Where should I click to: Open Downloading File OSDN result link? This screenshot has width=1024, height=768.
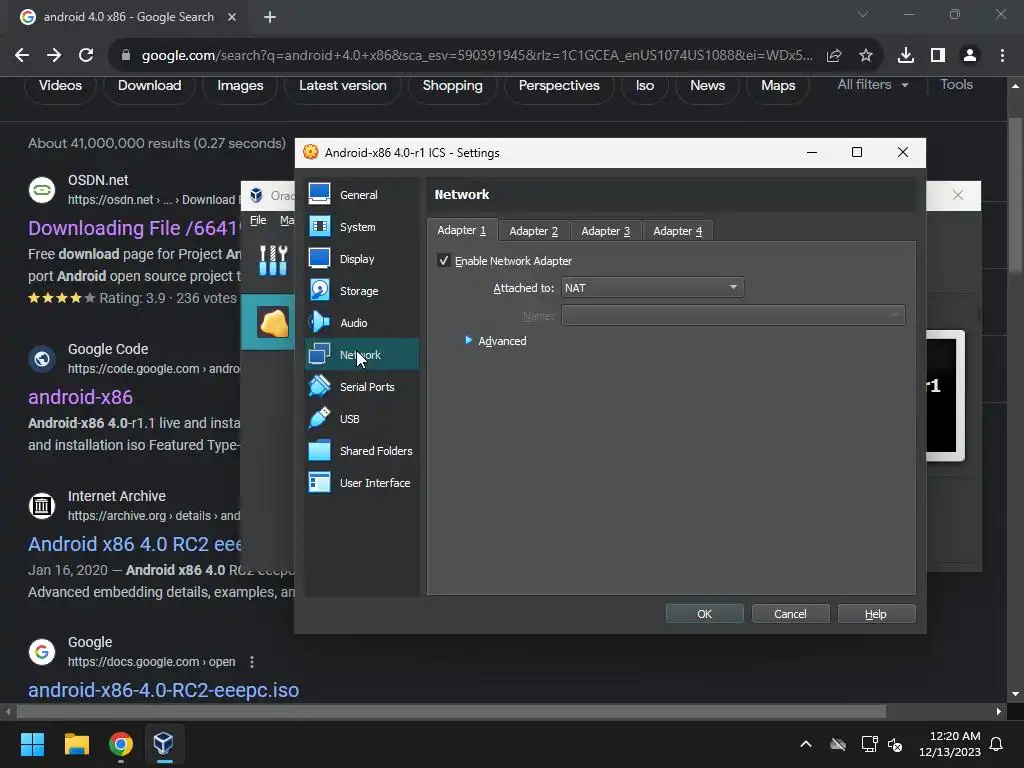(134, 228)
